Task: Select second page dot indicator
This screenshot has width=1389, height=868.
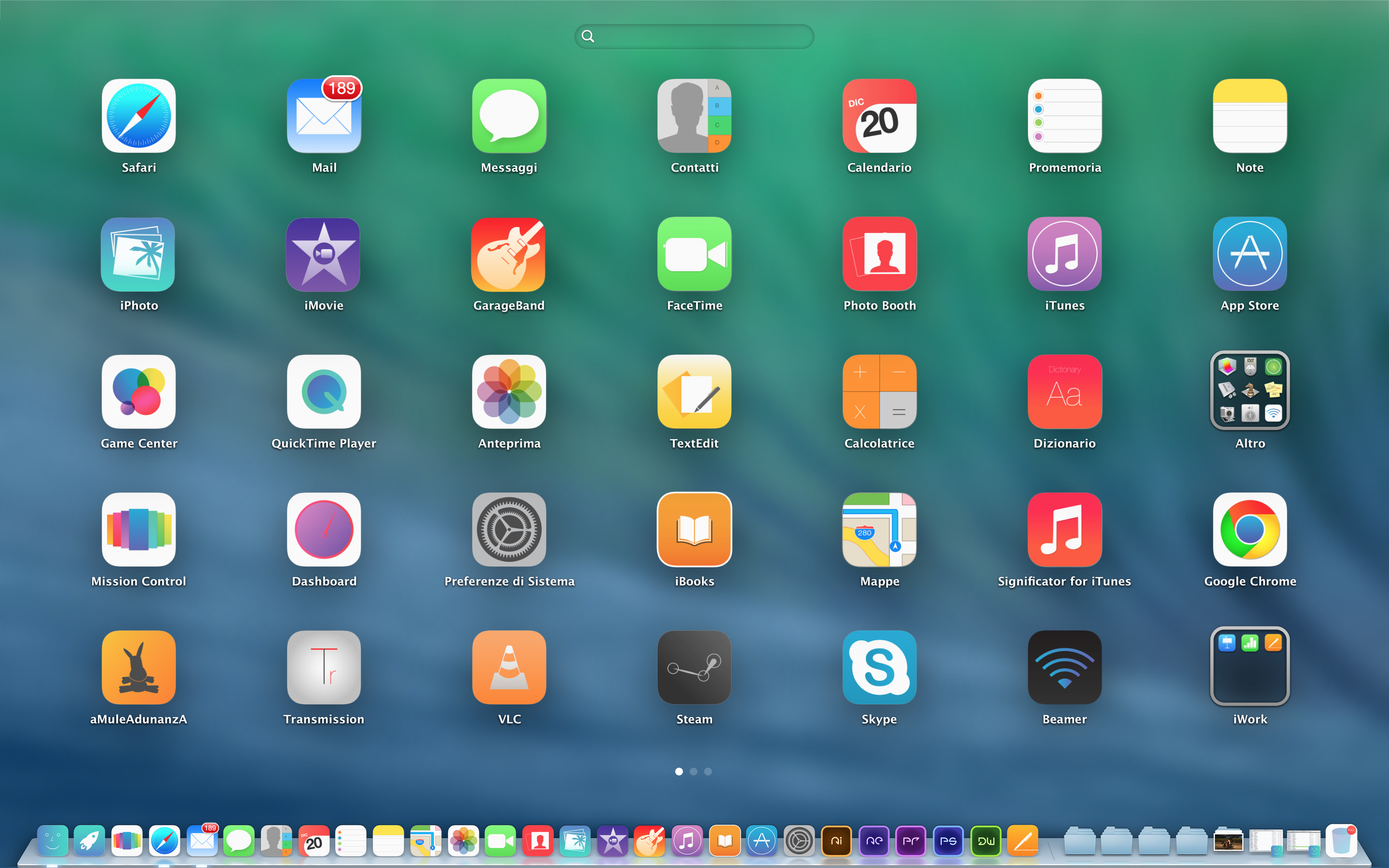Action: [695, 772]
